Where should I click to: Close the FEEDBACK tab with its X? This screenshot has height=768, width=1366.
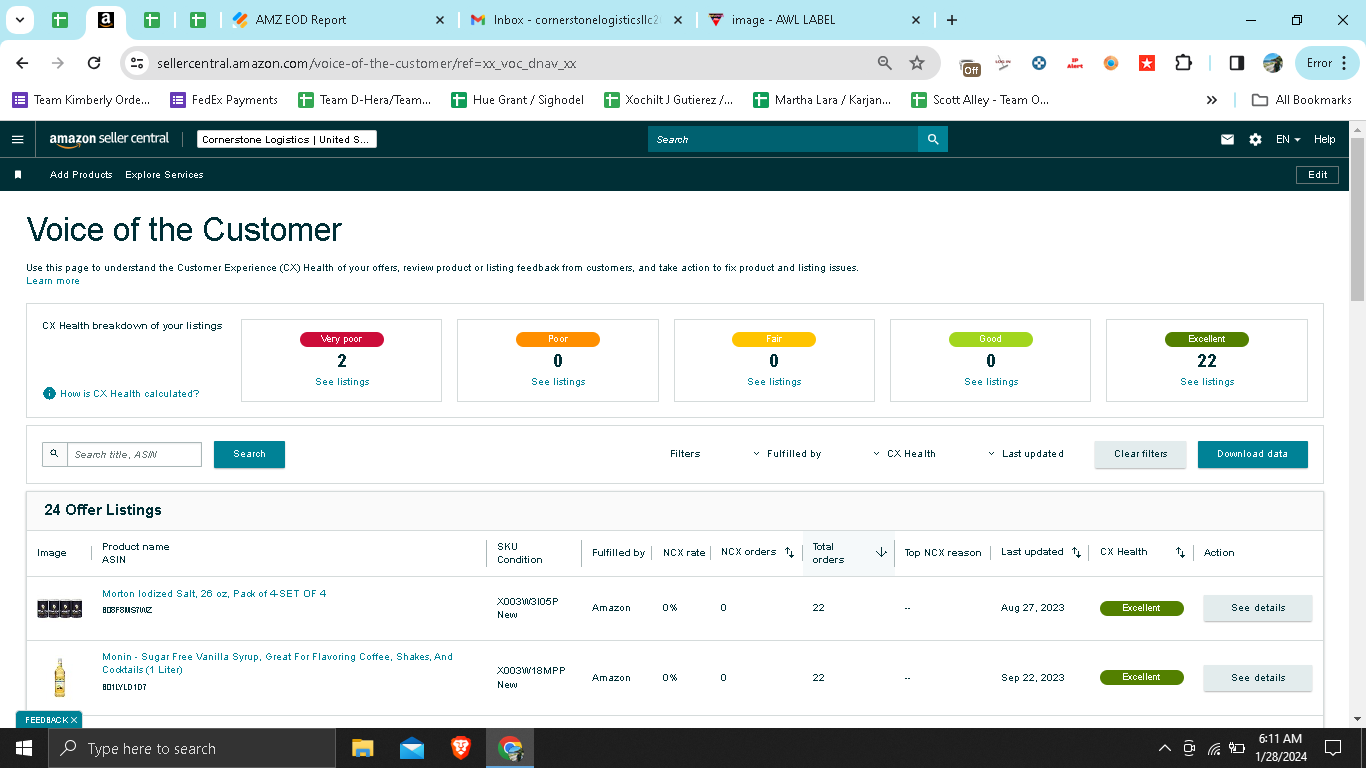click(73, 720)
